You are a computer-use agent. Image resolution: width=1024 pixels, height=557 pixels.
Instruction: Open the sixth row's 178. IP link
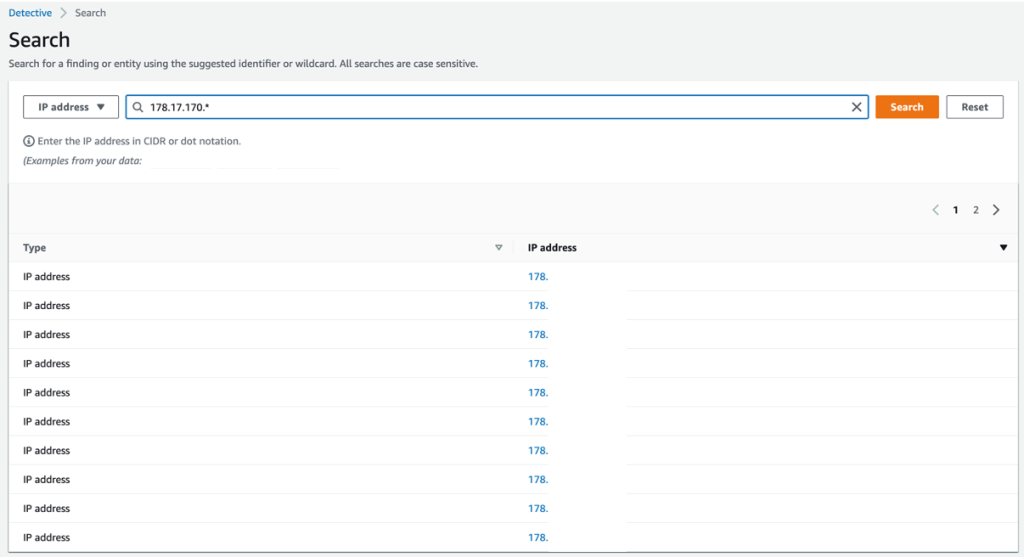click(538, 421)
